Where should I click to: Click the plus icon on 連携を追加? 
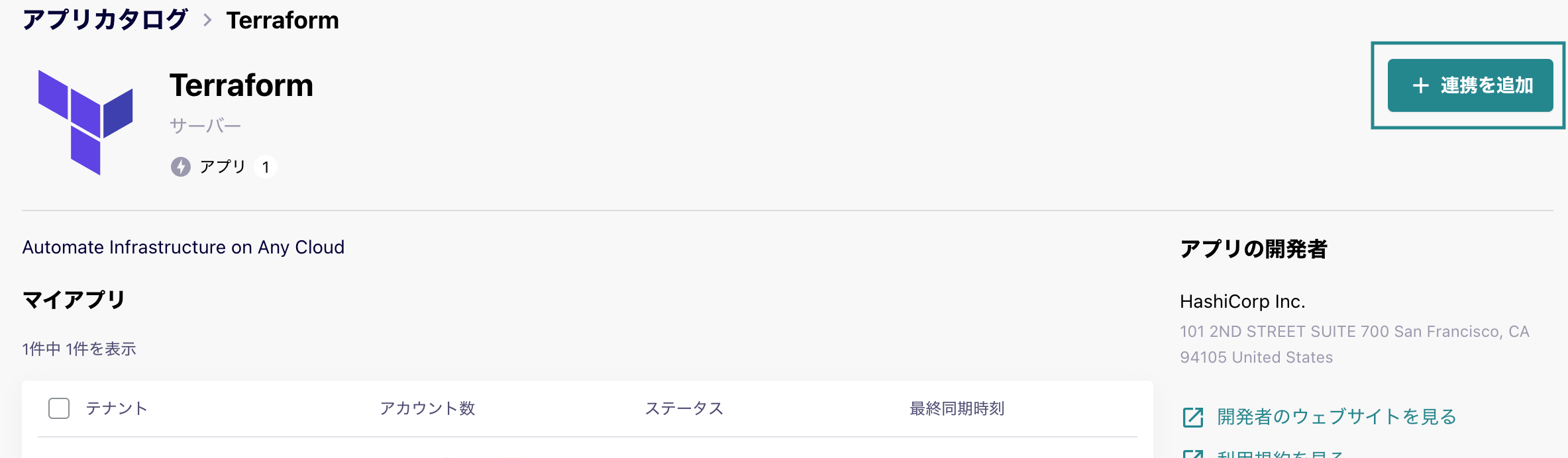point(1420,85)
